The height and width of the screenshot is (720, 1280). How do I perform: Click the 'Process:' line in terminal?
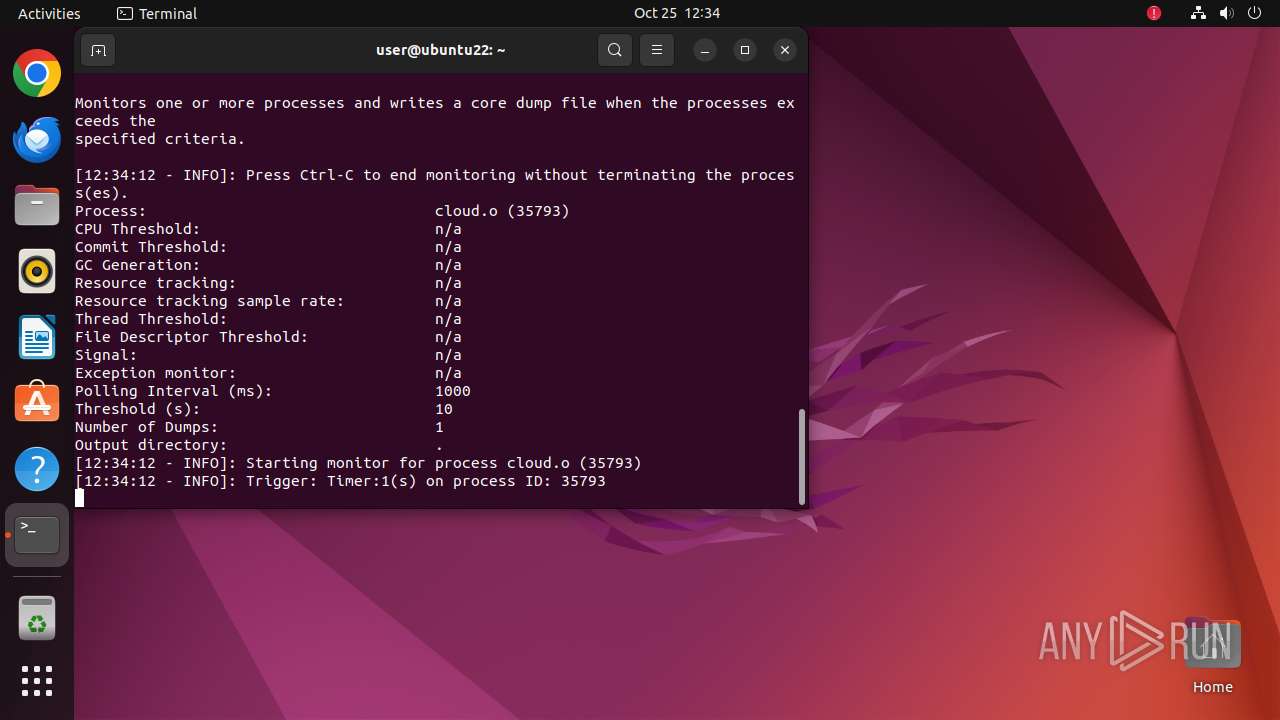tap(322, 211)
